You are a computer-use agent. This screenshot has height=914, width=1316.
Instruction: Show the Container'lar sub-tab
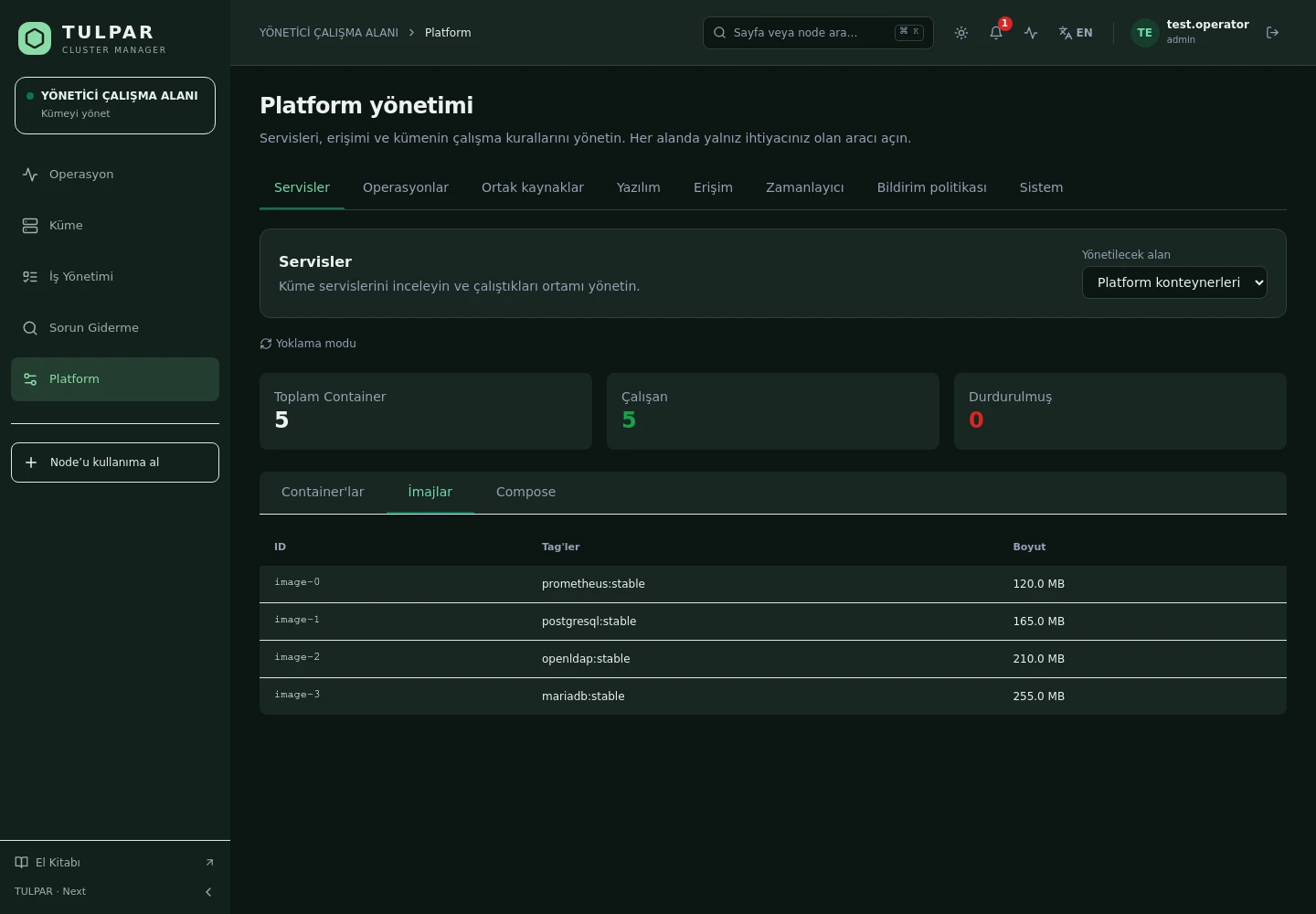pyautogui.click(x=323, y=492)
